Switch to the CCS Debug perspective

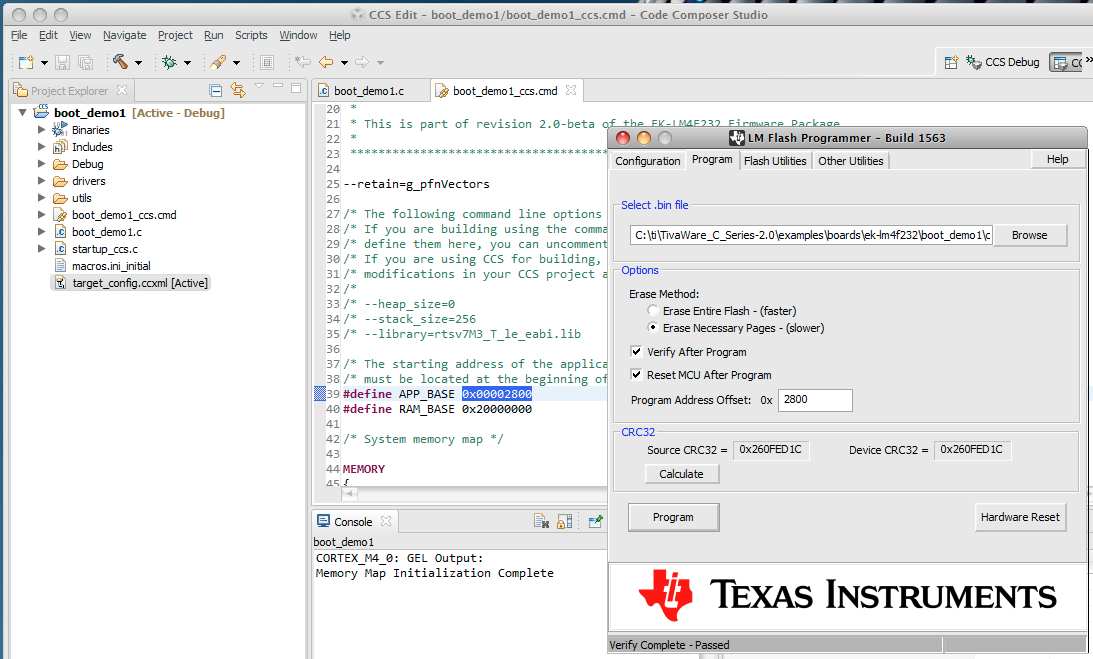coord(1002,62)
